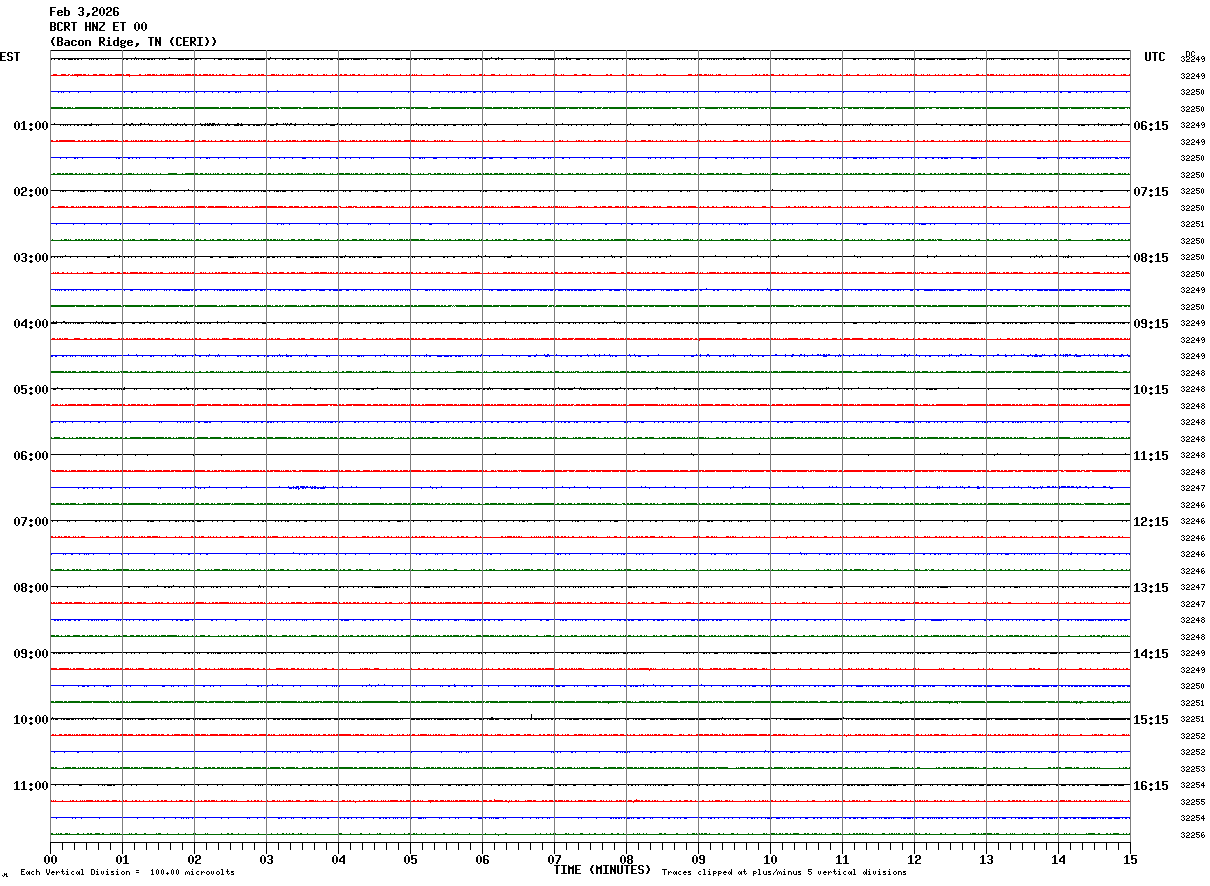The width and height of the screenshot is (1210, 886).
Task: Click the DC value 32253
Action: coord(1192,769)
